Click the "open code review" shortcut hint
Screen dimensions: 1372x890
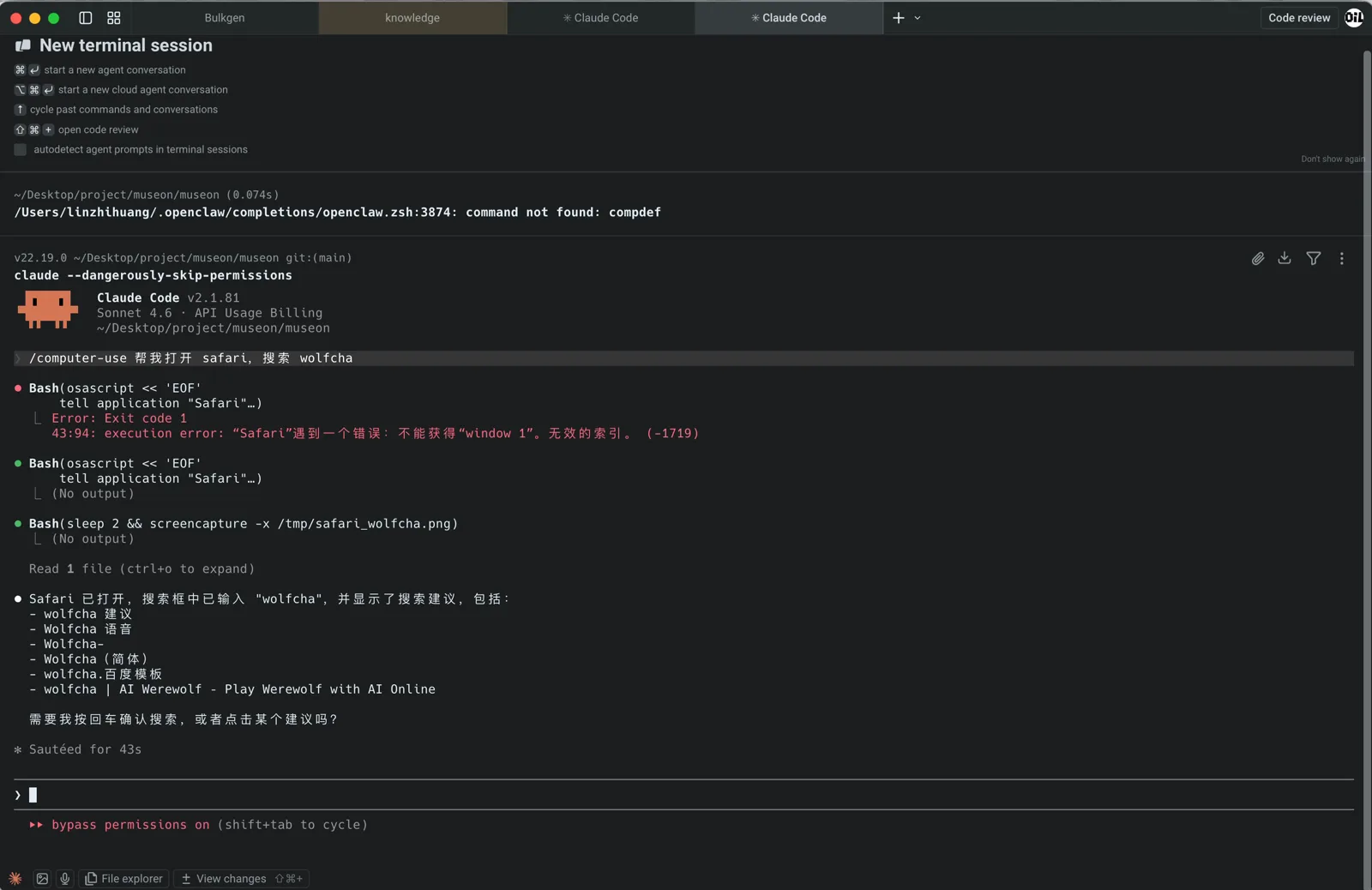pyautogui.click(x=98, y=129)
